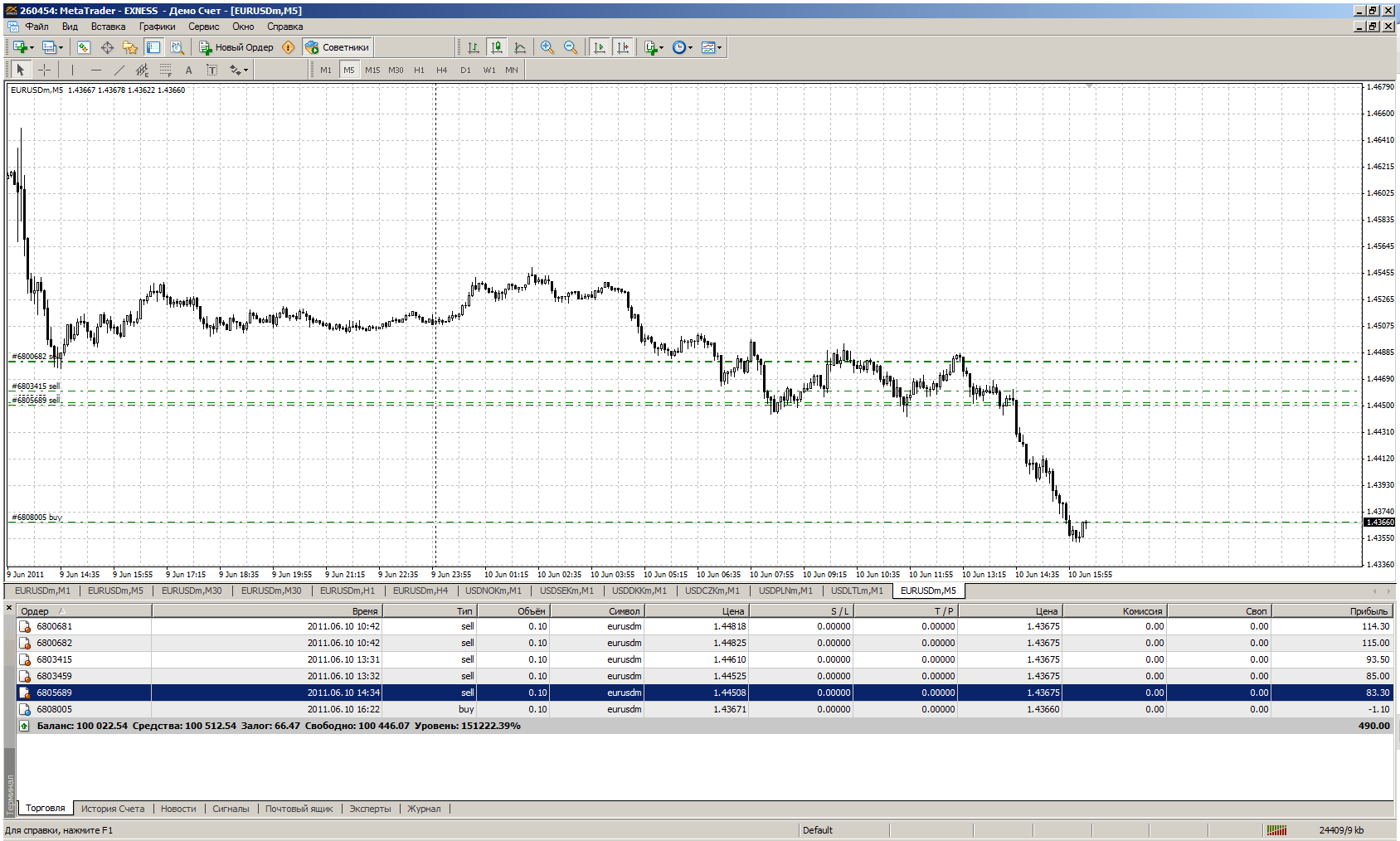The width and height of the screenshot is (1400, 841).
Task: Select the equidistant channel tool
Action: click(x=142, y=70)
